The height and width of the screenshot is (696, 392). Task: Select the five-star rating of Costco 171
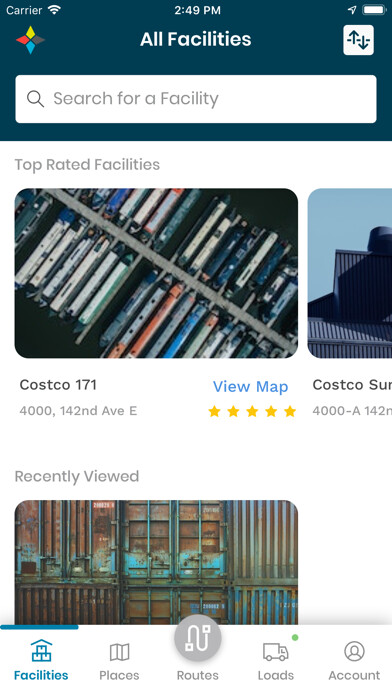(252, 411)
